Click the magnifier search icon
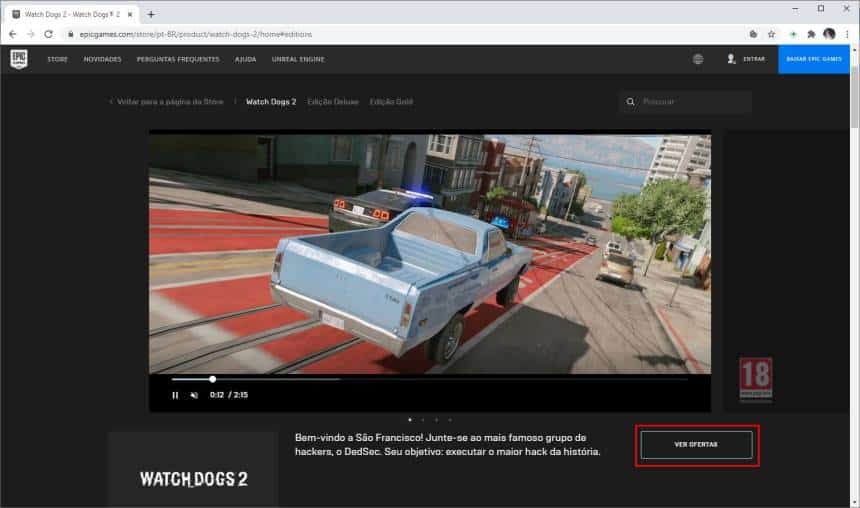 (x=630, y=101)
